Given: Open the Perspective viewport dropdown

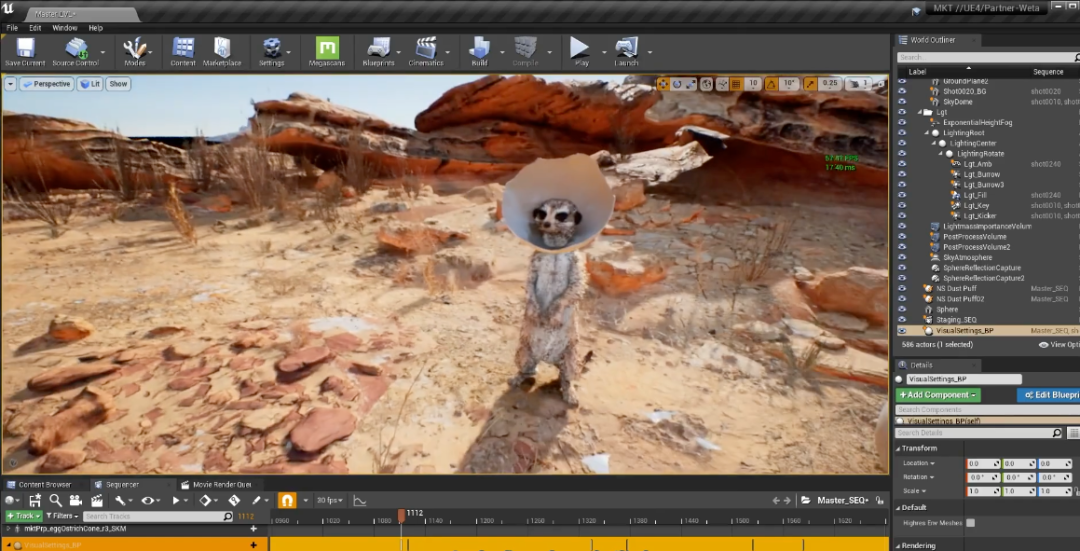Looking at the screenshot, I should click(47, 84).
